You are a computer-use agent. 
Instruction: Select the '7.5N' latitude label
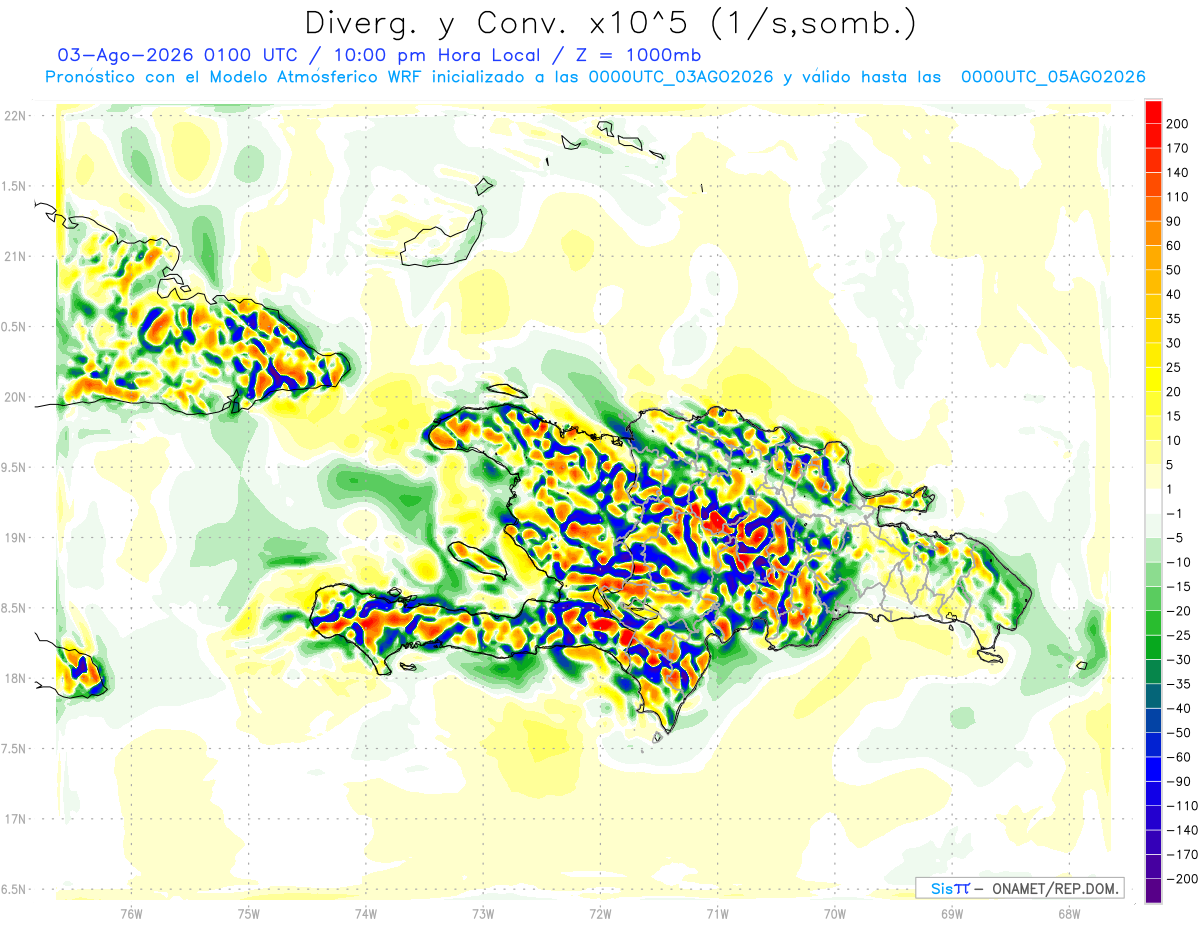pyautogui.click(x=15, y=749)
